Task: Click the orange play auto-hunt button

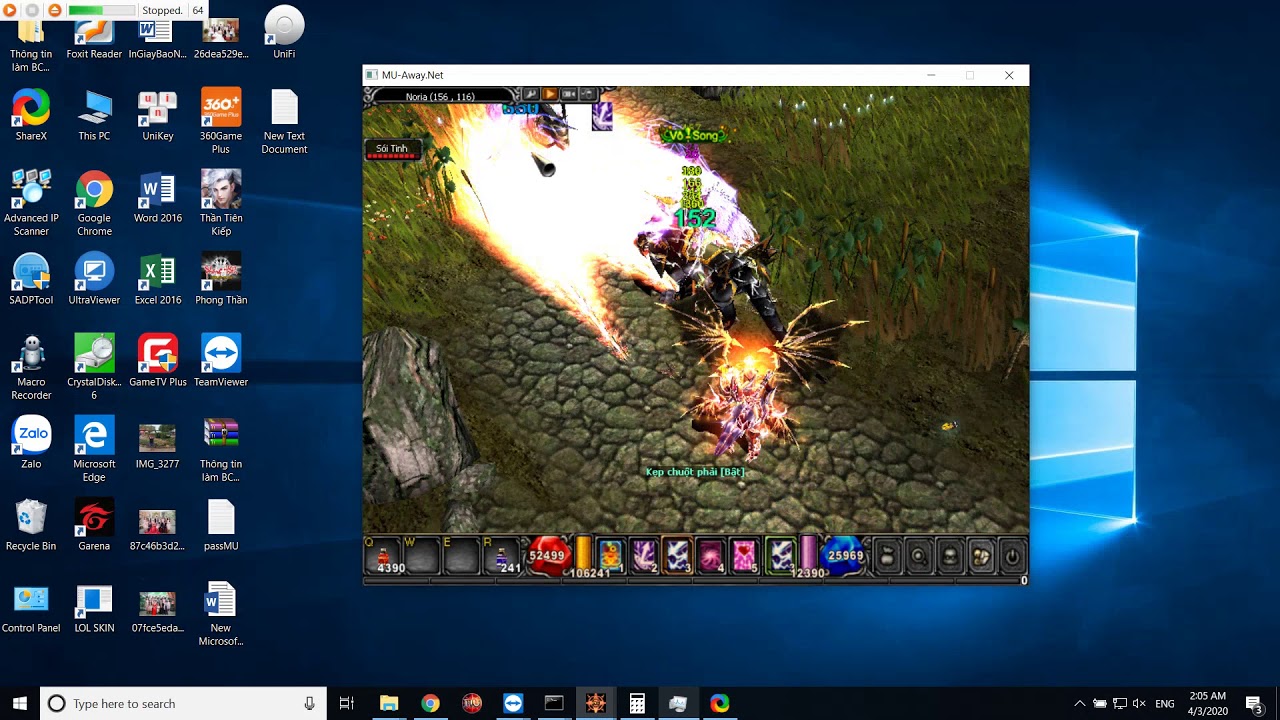Action: (x=550, y=95)
